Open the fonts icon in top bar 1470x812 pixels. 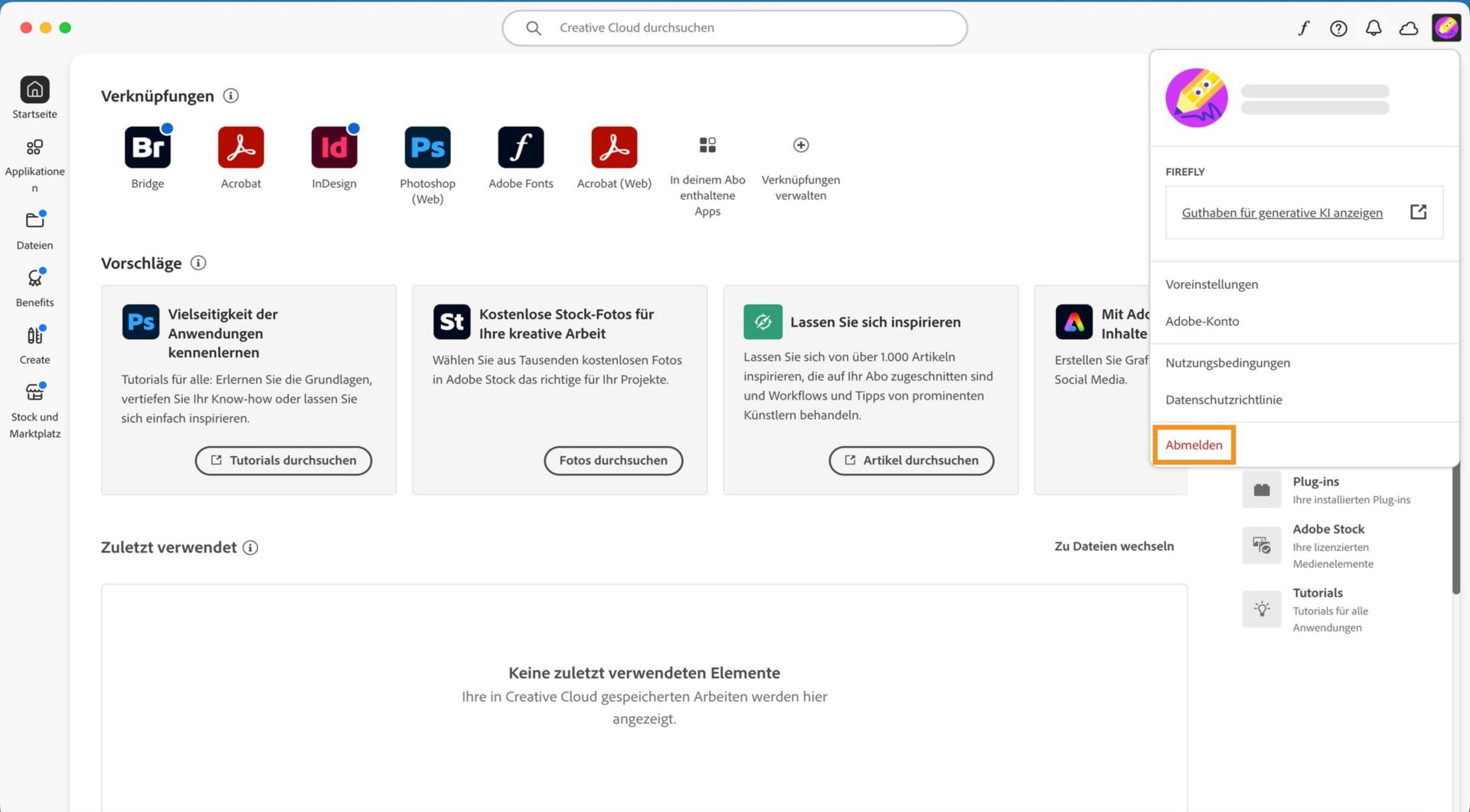(1303, 28)
